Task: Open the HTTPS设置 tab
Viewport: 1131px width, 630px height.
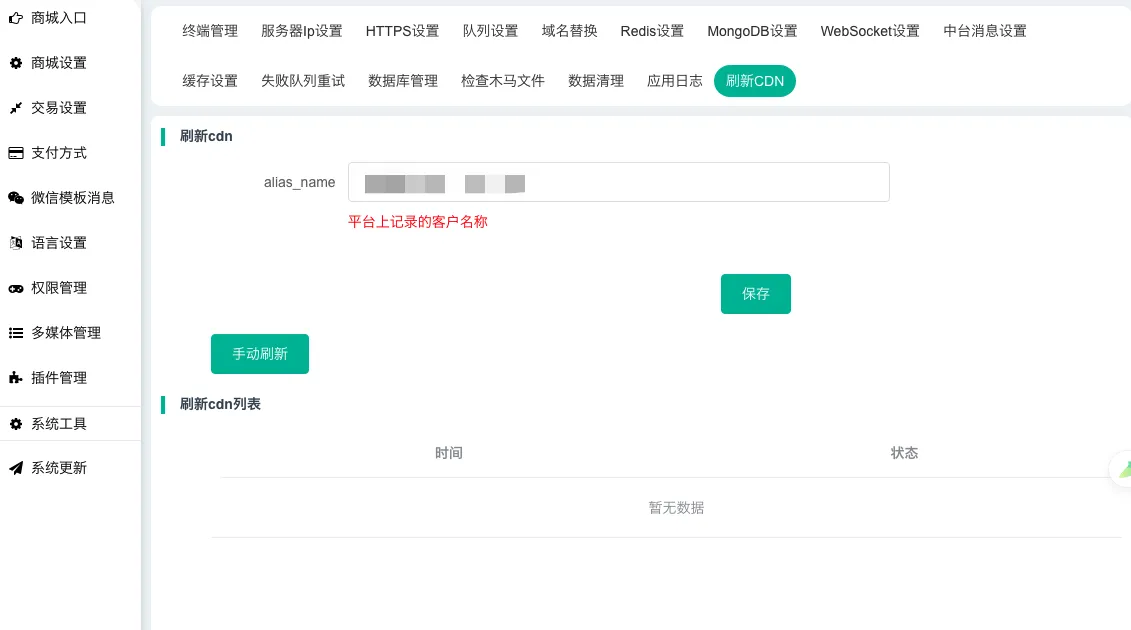Action: point(402,31)
